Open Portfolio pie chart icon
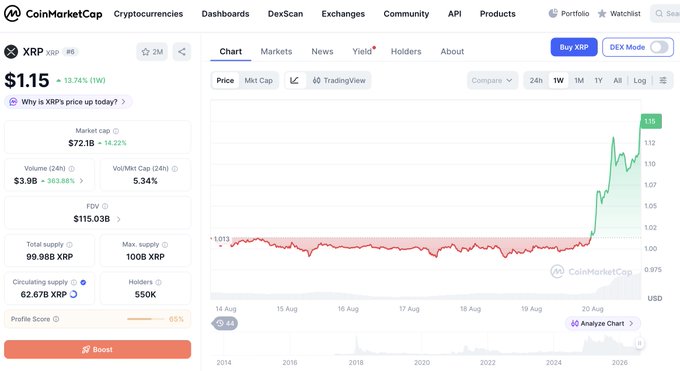680x371 pixels. click(553, 13)
